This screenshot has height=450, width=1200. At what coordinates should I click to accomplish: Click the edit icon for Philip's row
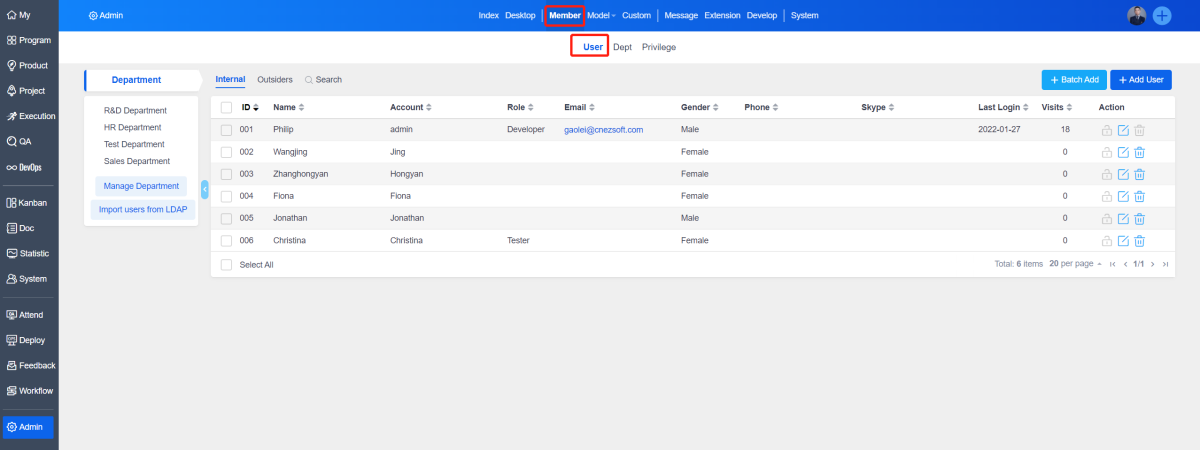point(1123,130)
